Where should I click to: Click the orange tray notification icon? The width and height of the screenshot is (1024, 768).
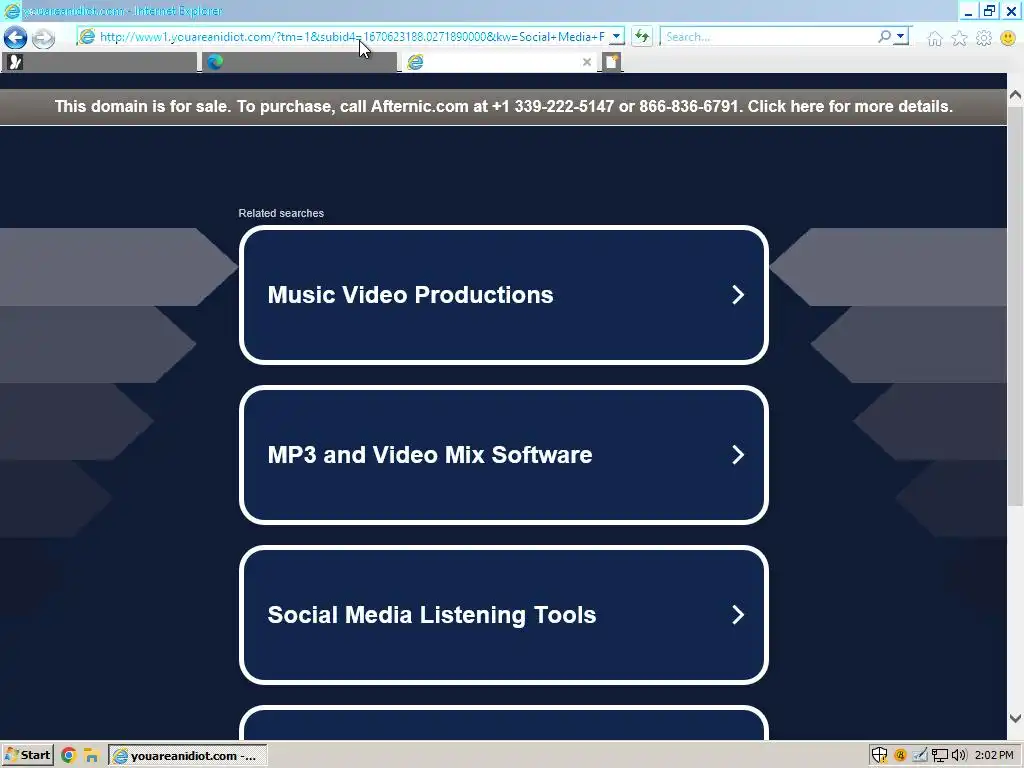[x=900, y=756]
